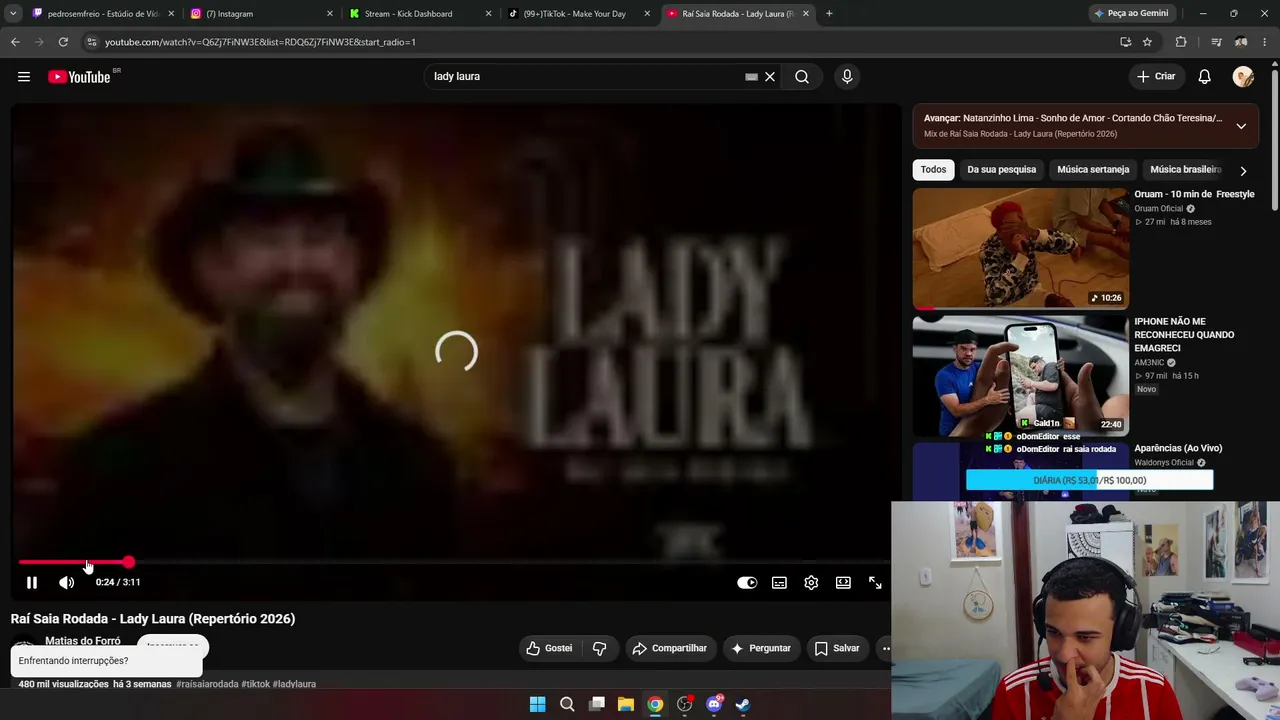Open video title Aparências (Ao Vivo)
Viewport: 1280px width, 720px height.
tap(1178, 448)
